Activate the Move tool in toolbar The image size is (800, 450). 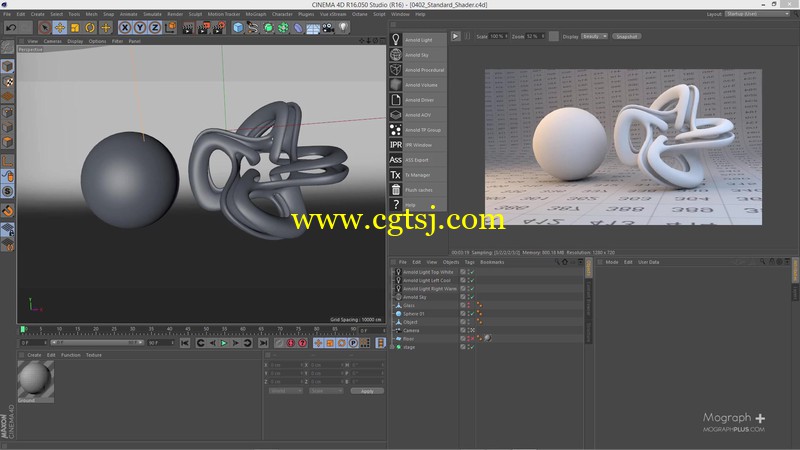(x=60, y=28)
